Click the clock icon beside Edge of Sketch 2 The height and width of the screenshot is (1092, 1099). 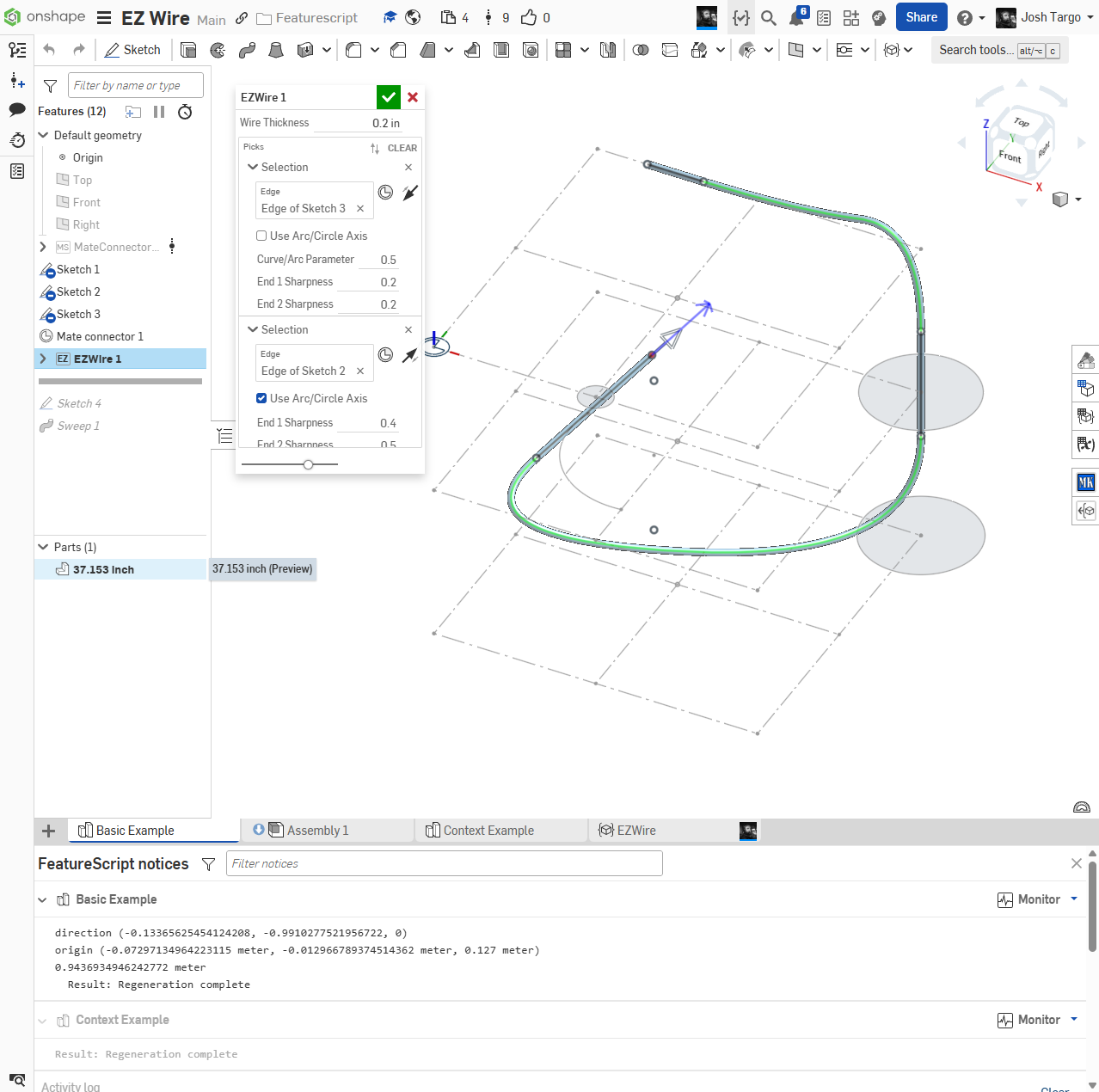click(x=385, y=355)
